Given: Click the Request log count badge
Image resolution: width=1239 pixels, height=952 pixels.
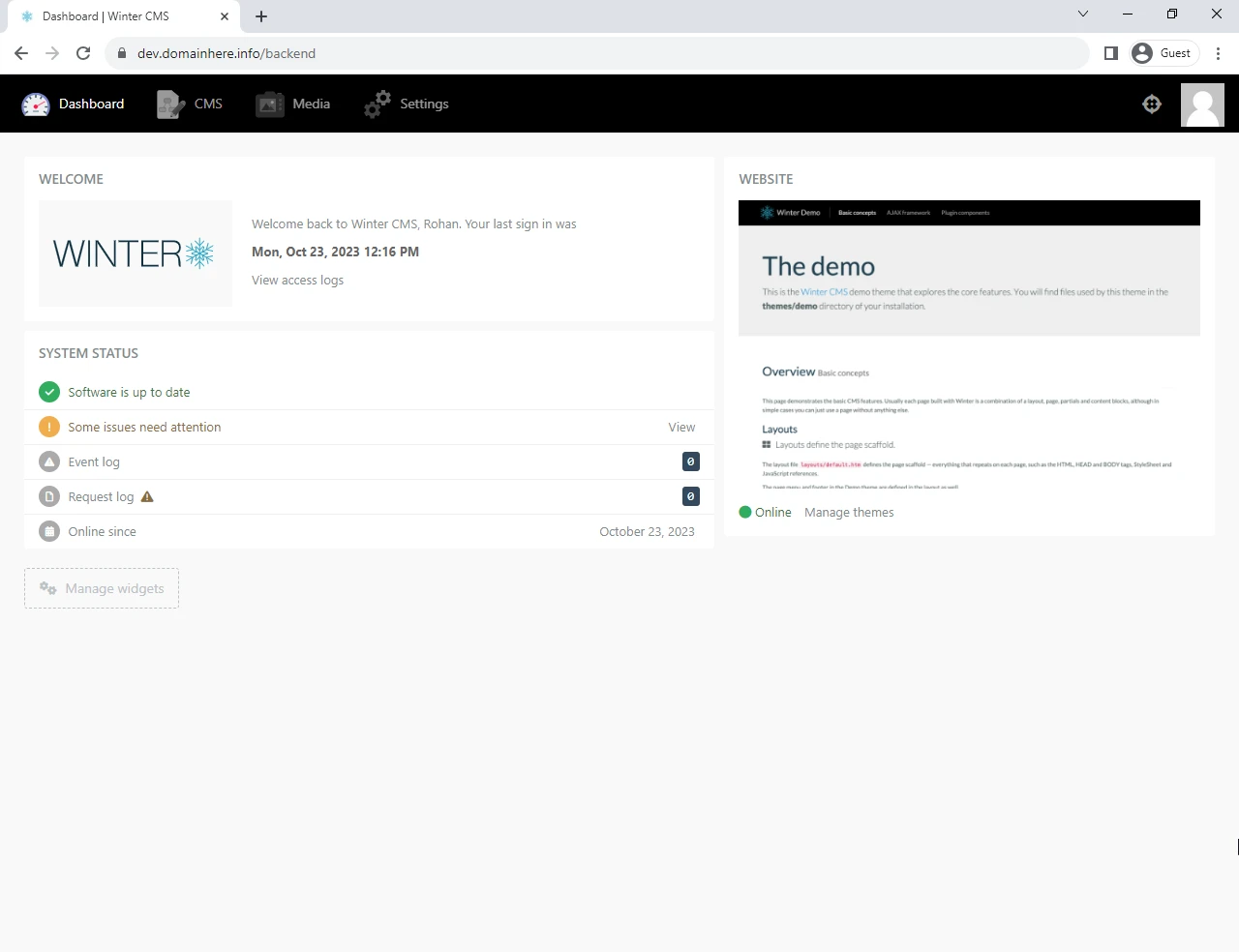Looking at the screenshot, I should (691, 496).
